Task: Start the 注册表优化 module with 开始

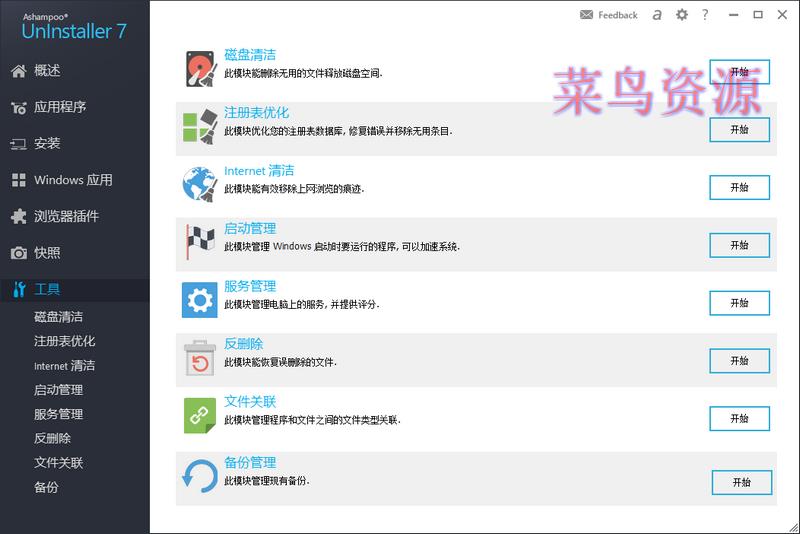Action: pos(739,130)
